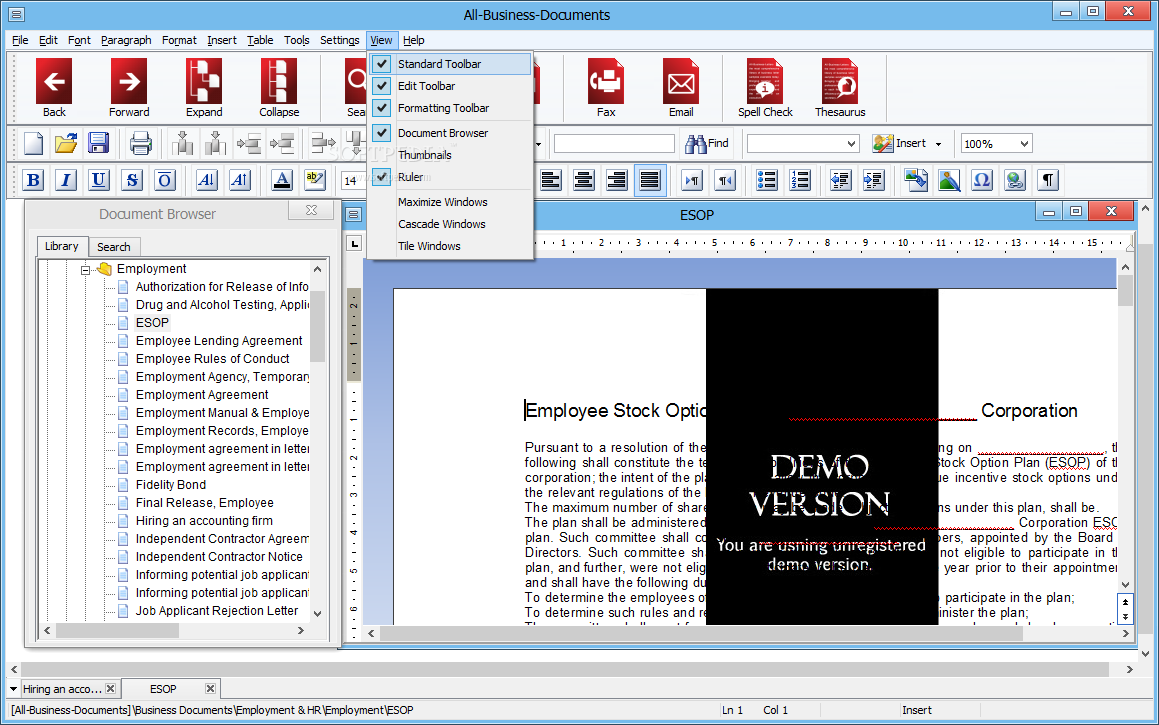
Task: Insert special symbol with Omega icon
Action: 982,180
